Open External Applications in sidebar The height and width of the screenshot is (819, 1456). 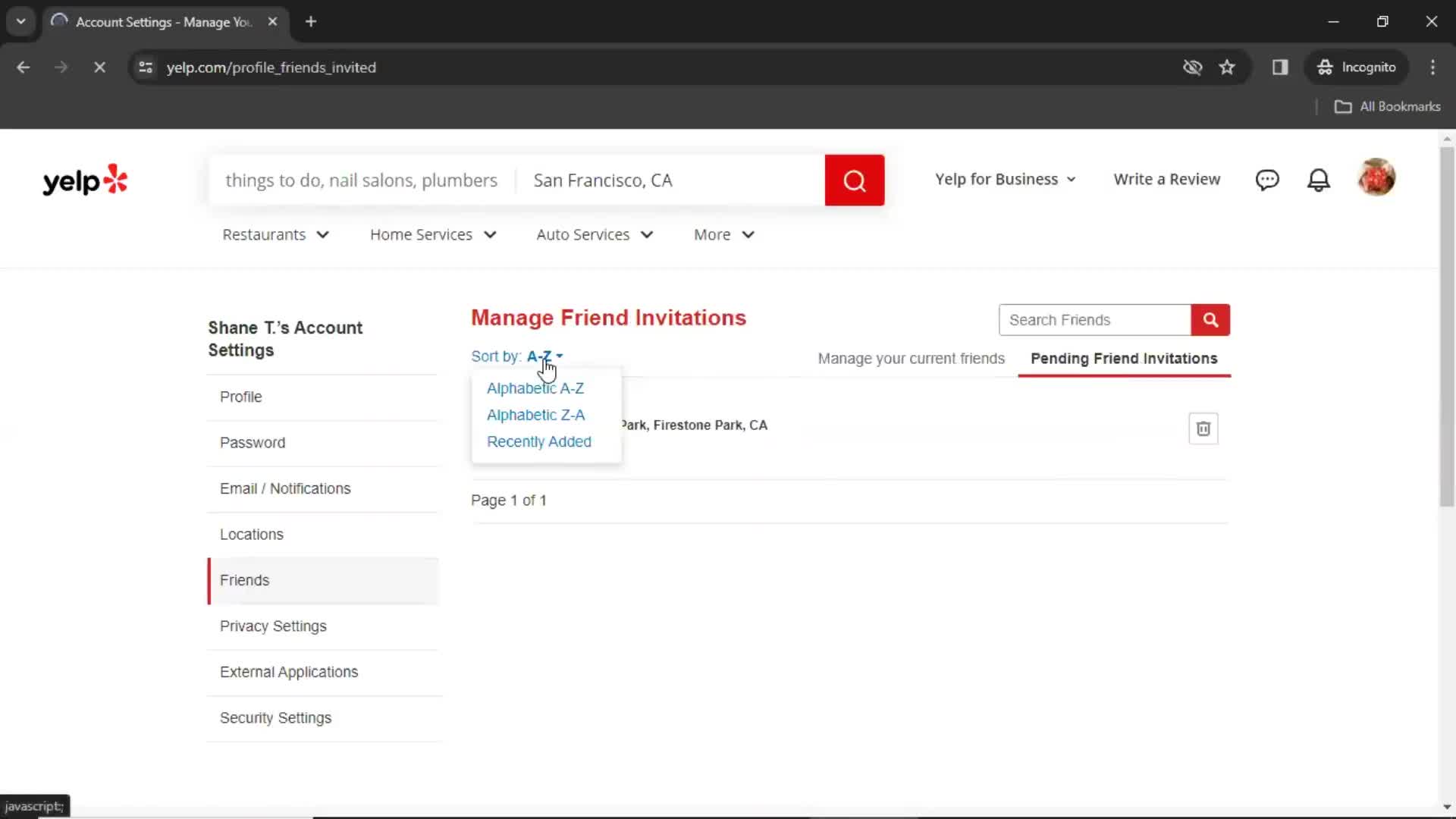(323, 672)
